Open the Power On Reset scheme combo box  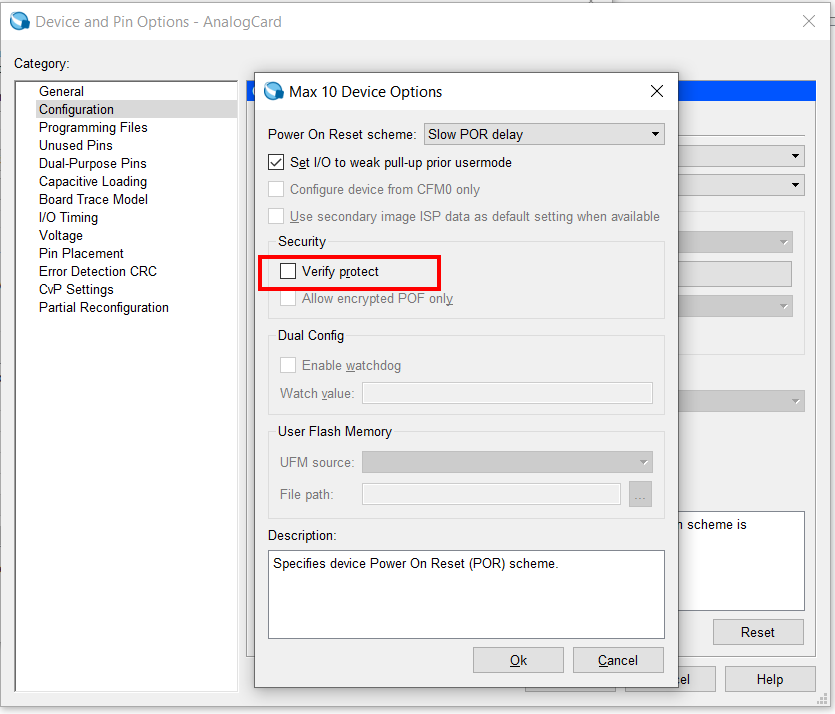[x=544, y=133]
